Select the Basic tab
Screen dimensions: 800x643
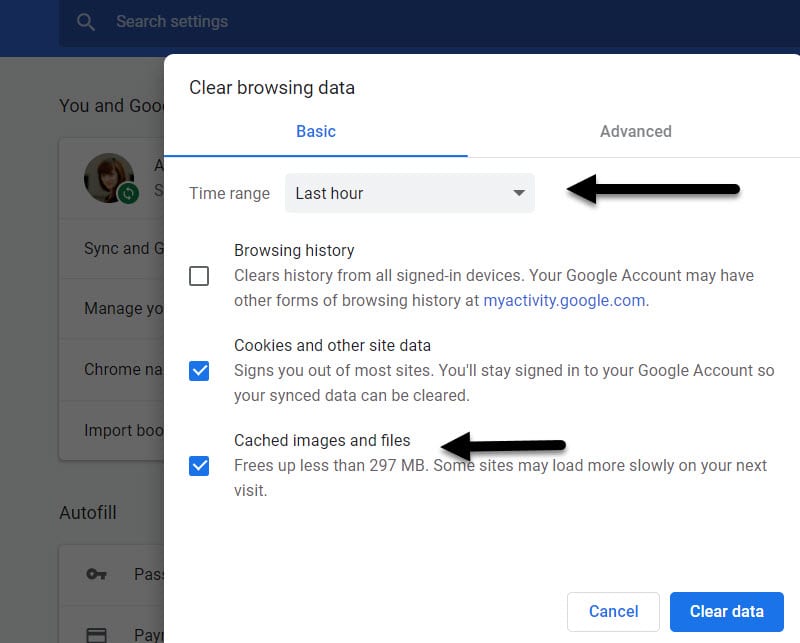[316, 131]
